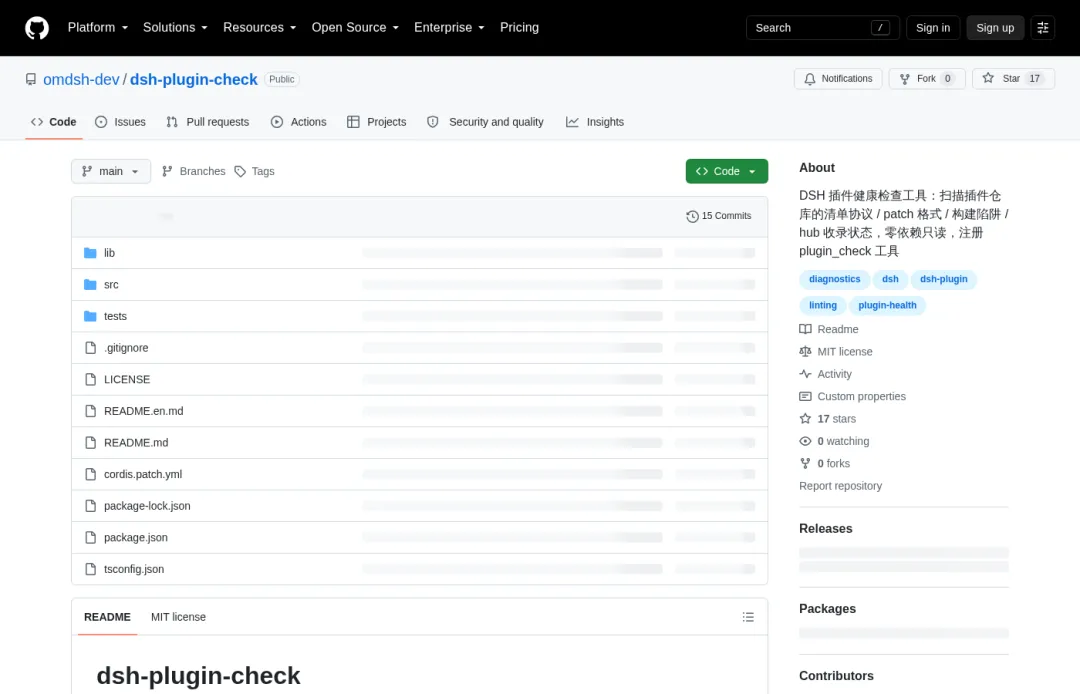The image size is (1080, 694).
Task: Open the Insights tab
Action: tap(595, 122)
